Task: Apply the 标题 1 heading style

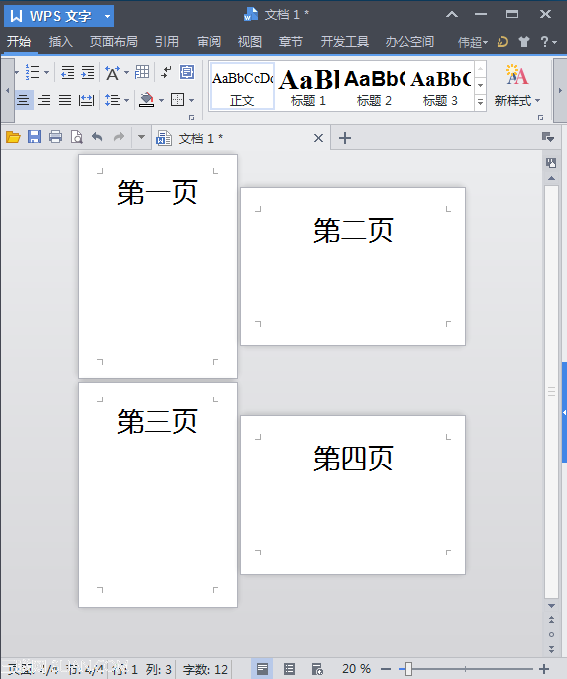Action: [308, 86]
